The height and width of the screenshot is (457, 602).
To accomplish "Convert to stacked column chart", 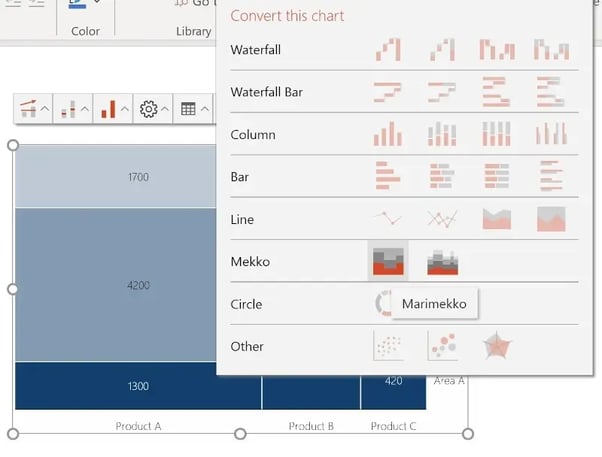I will coord(442,134).
